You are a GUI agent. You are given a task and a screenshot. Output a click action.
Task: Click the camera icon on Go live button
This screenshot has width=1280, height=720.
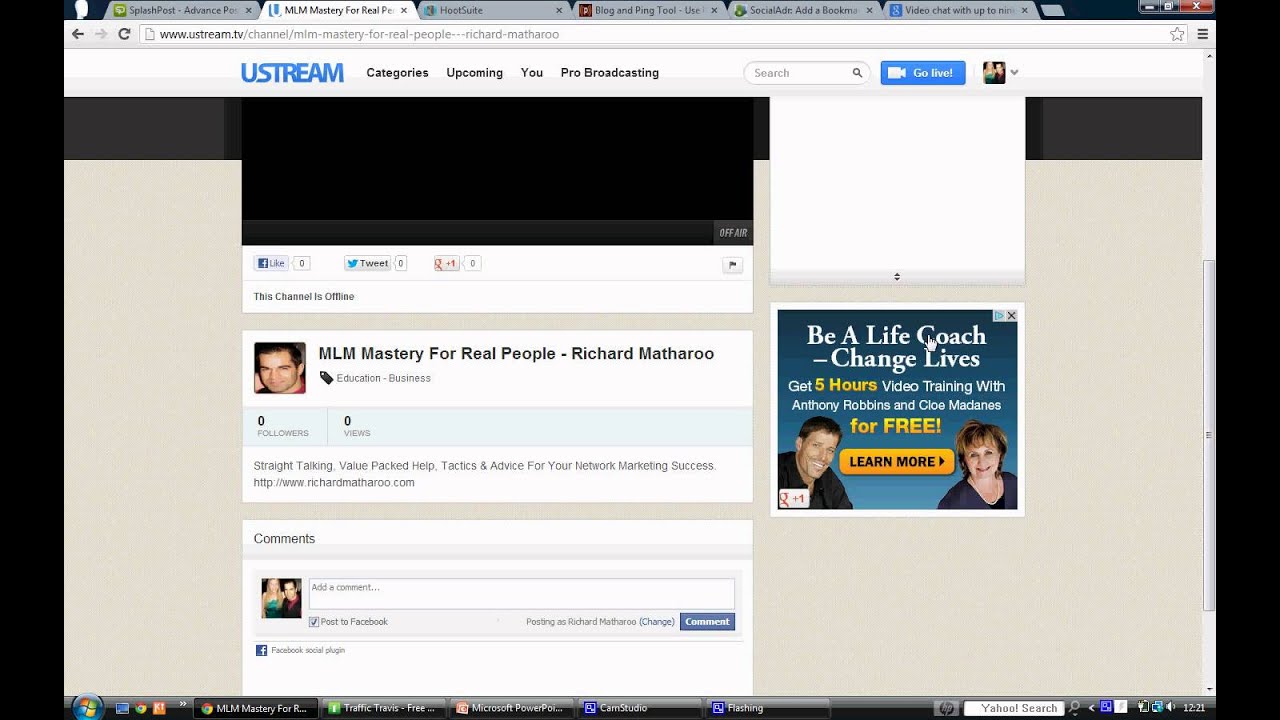pos(896,73)
